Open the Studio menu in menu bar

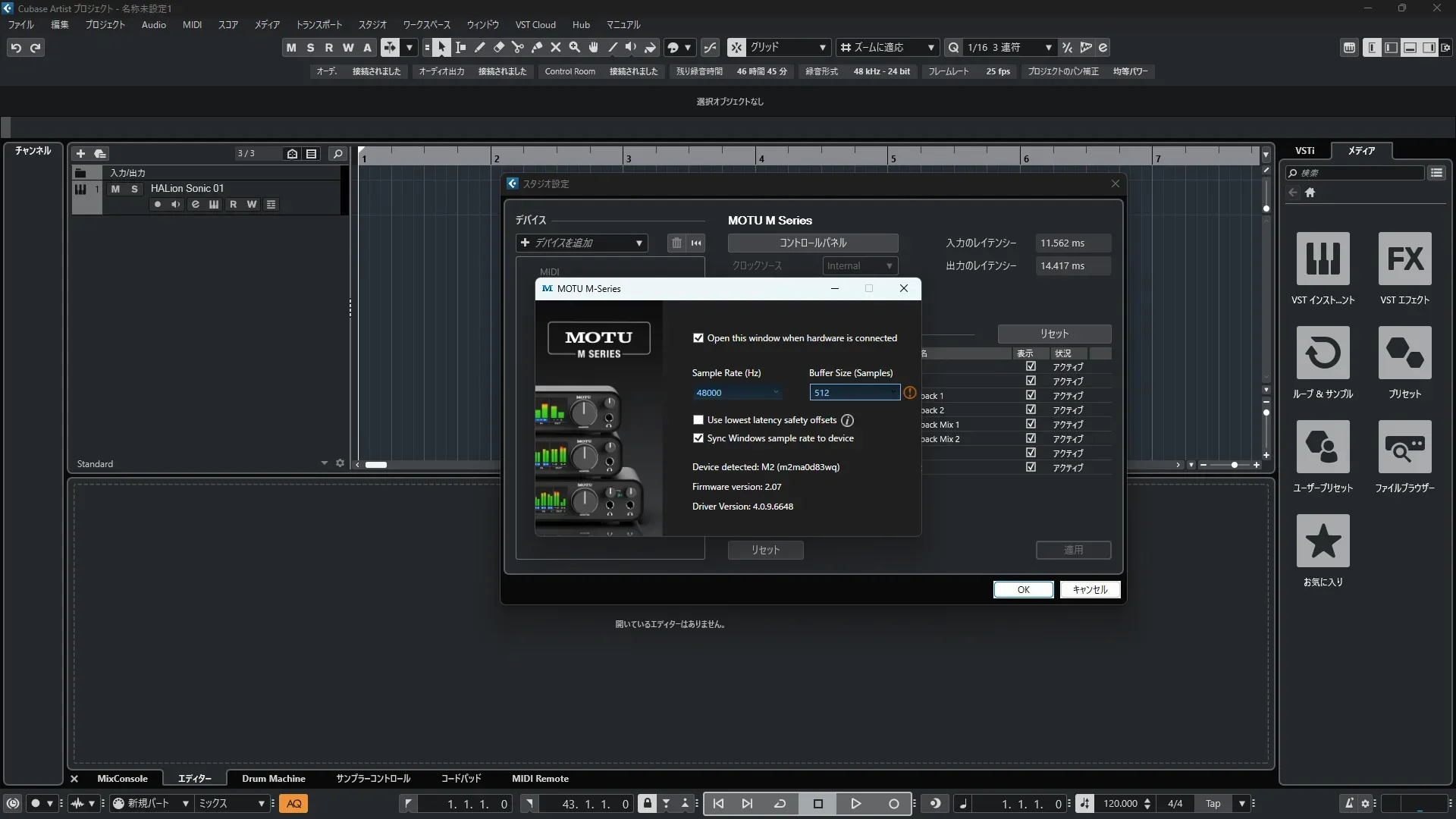pos(372,25)
